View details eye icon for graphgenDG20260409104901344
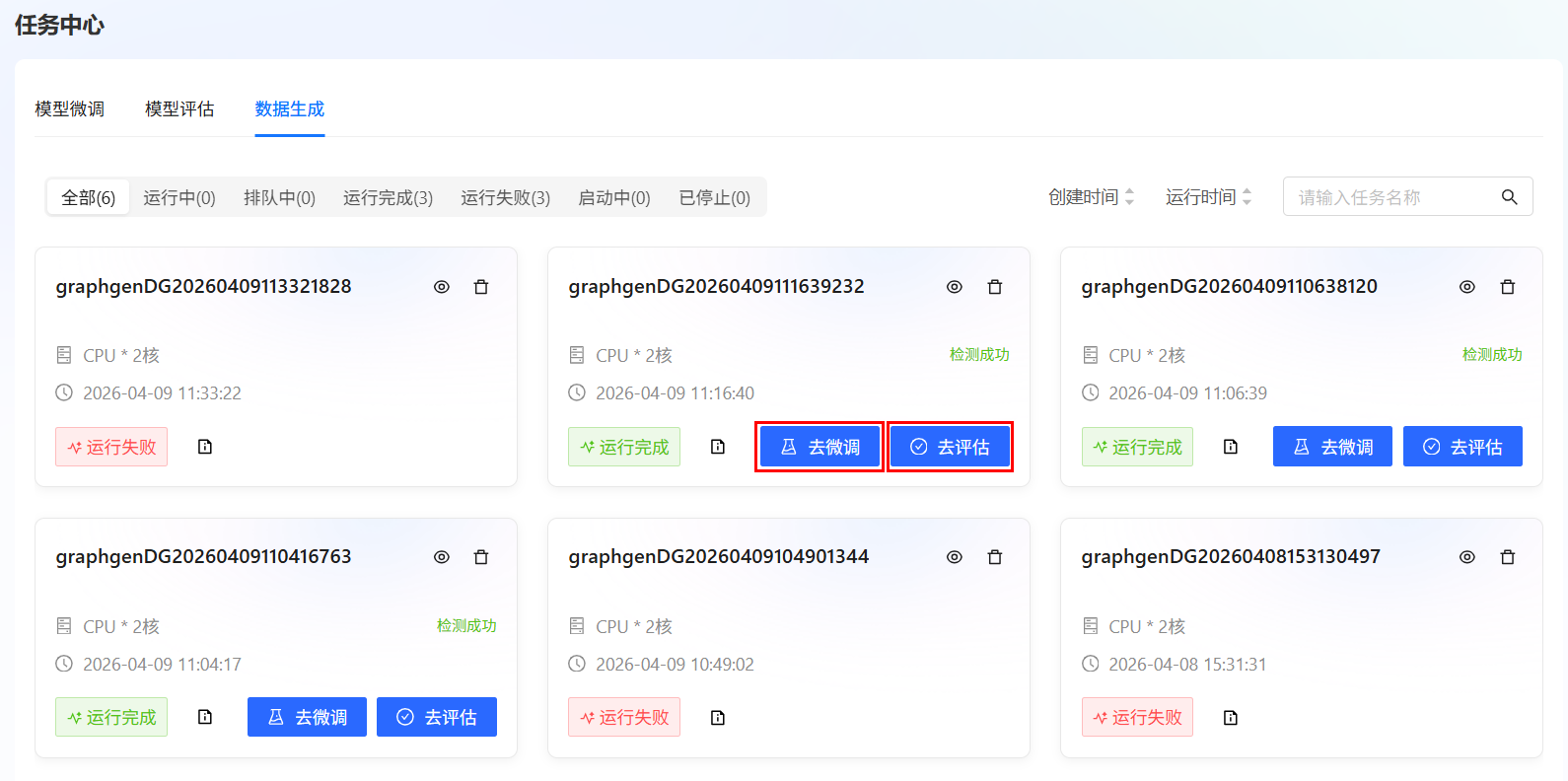 955,557
